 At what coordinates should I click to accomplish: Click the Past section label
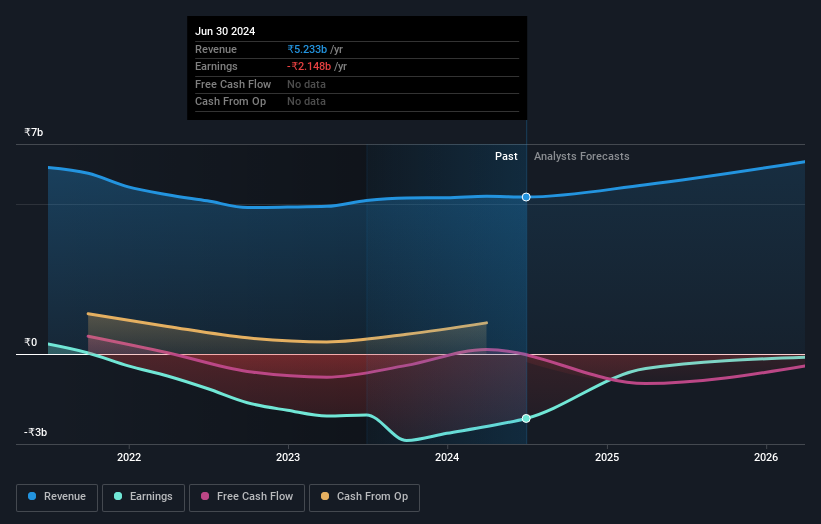pyautogui.click(x=506, y=156)
